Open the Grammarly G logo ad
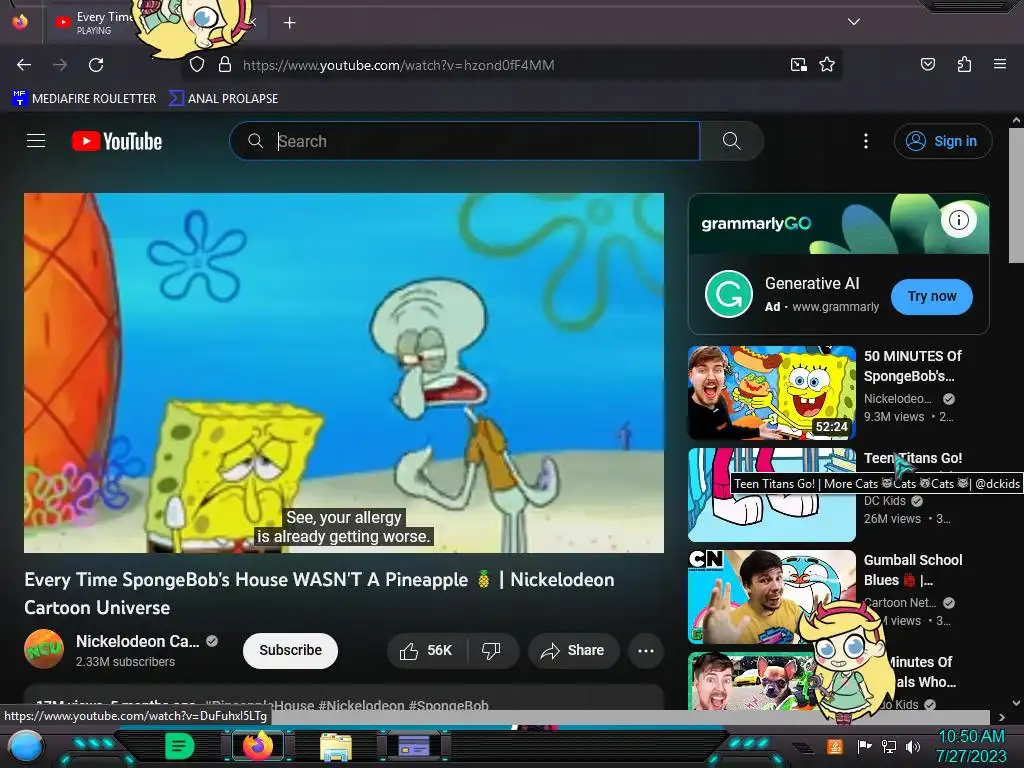 coord(729,294)
